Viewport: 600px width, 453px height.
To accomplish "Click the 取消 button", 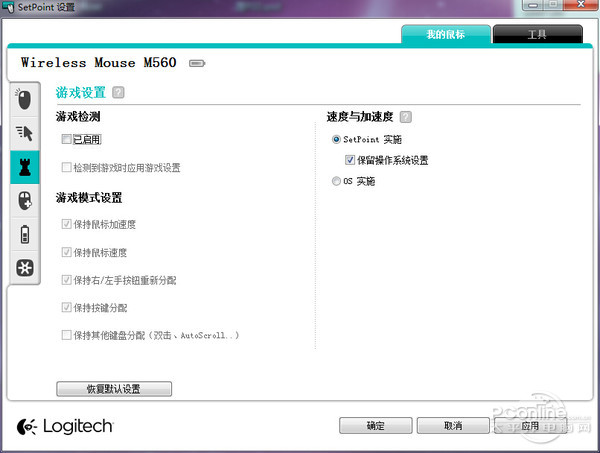I will (x=453, y=425).
